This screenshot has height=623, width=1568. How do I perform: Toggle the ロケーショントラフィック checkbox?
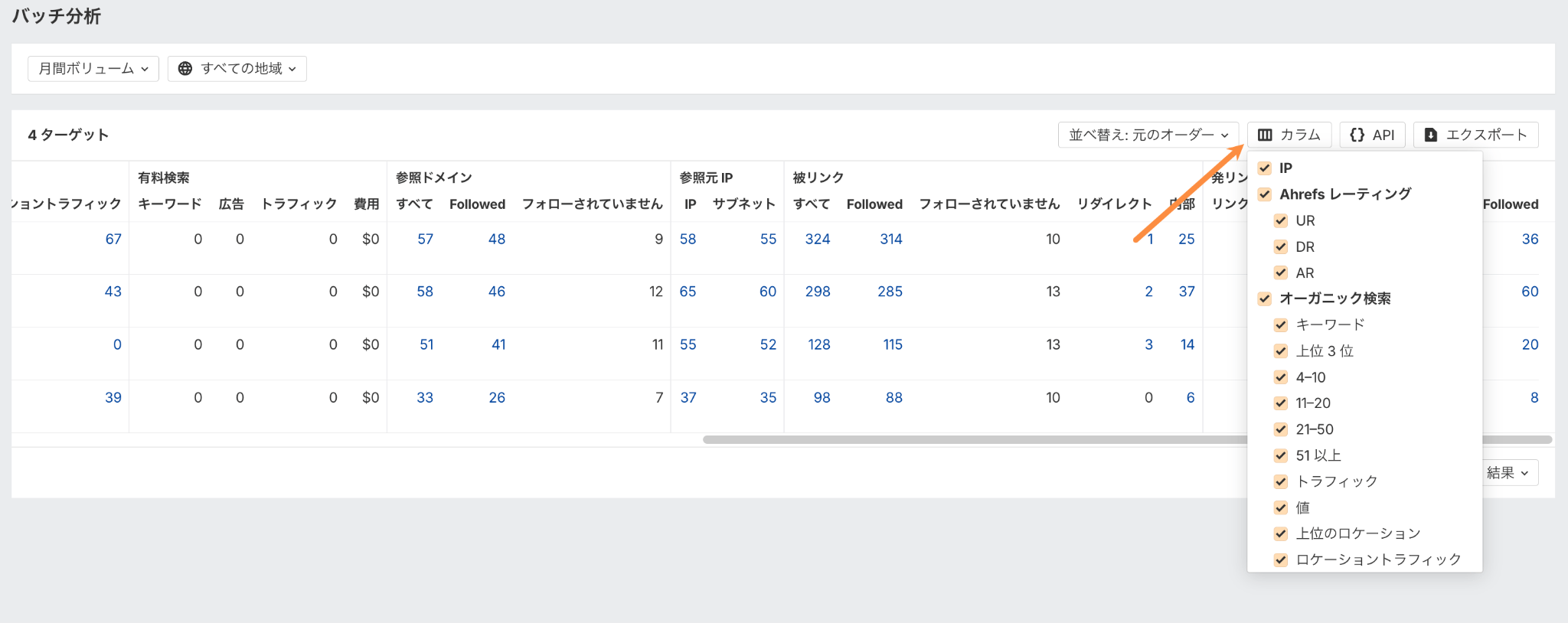[1281, 559]
